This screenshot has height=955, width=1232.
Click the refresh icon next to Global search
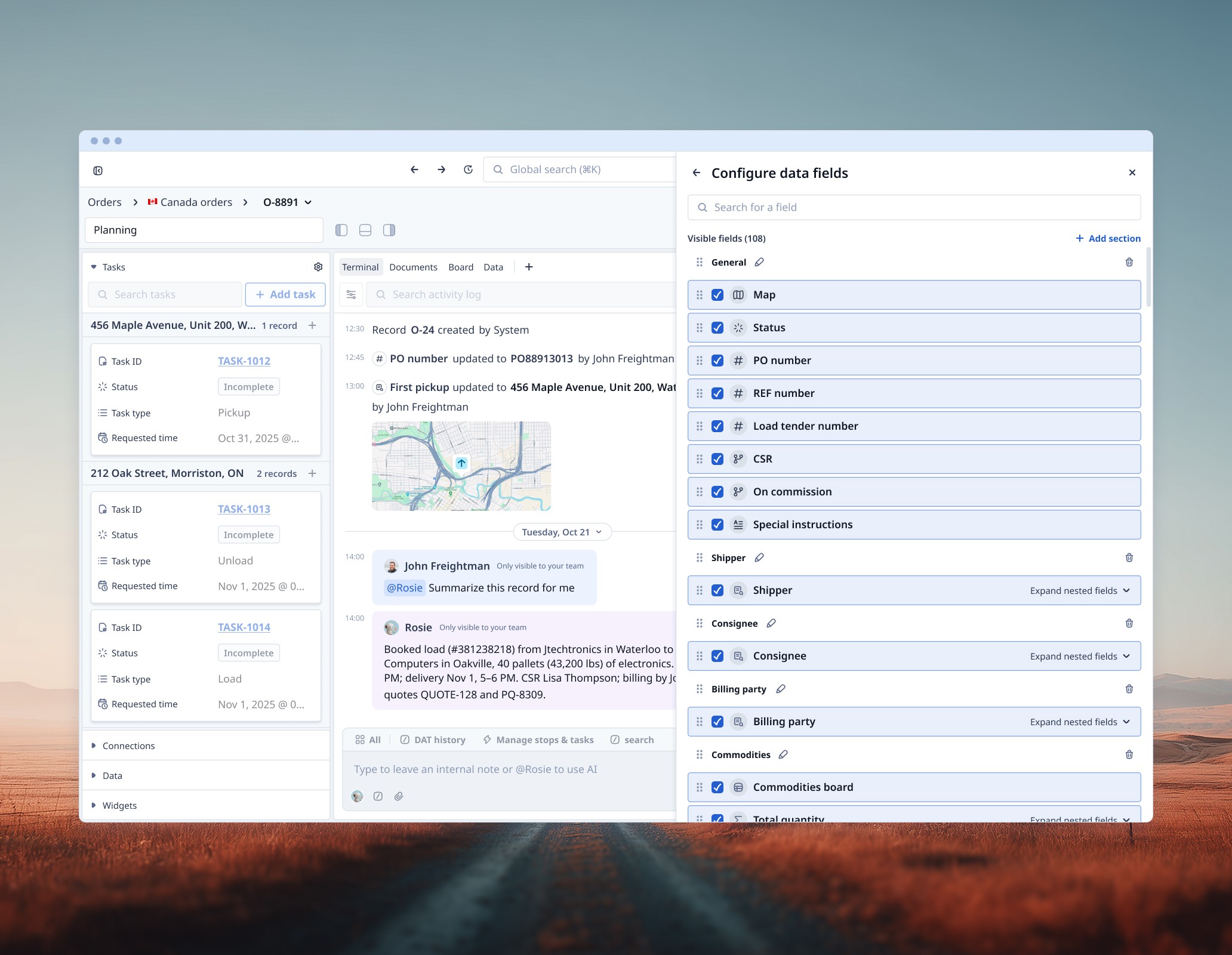(468, 170)
